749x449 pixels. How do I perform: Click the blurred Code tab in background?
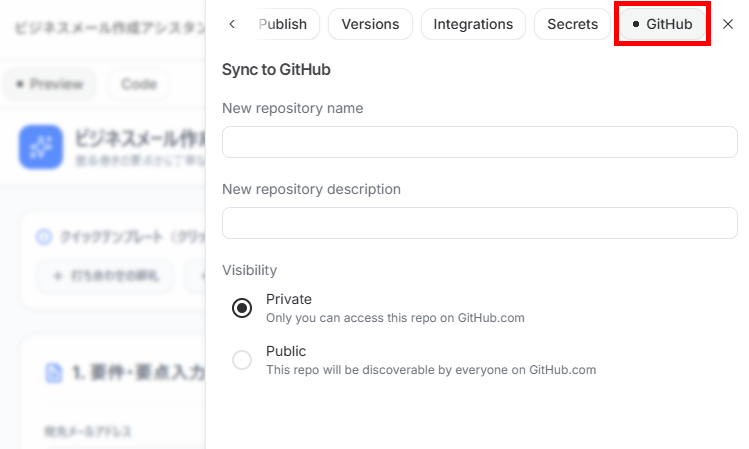[x=139, y=84]
